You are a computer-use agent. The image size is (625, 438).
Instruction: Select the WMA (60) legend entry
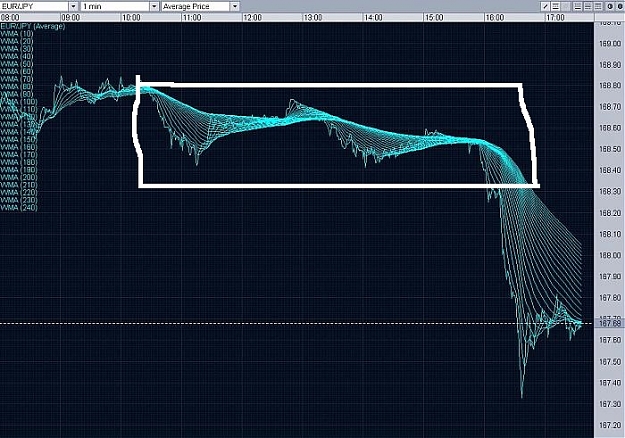coord(17,72)
